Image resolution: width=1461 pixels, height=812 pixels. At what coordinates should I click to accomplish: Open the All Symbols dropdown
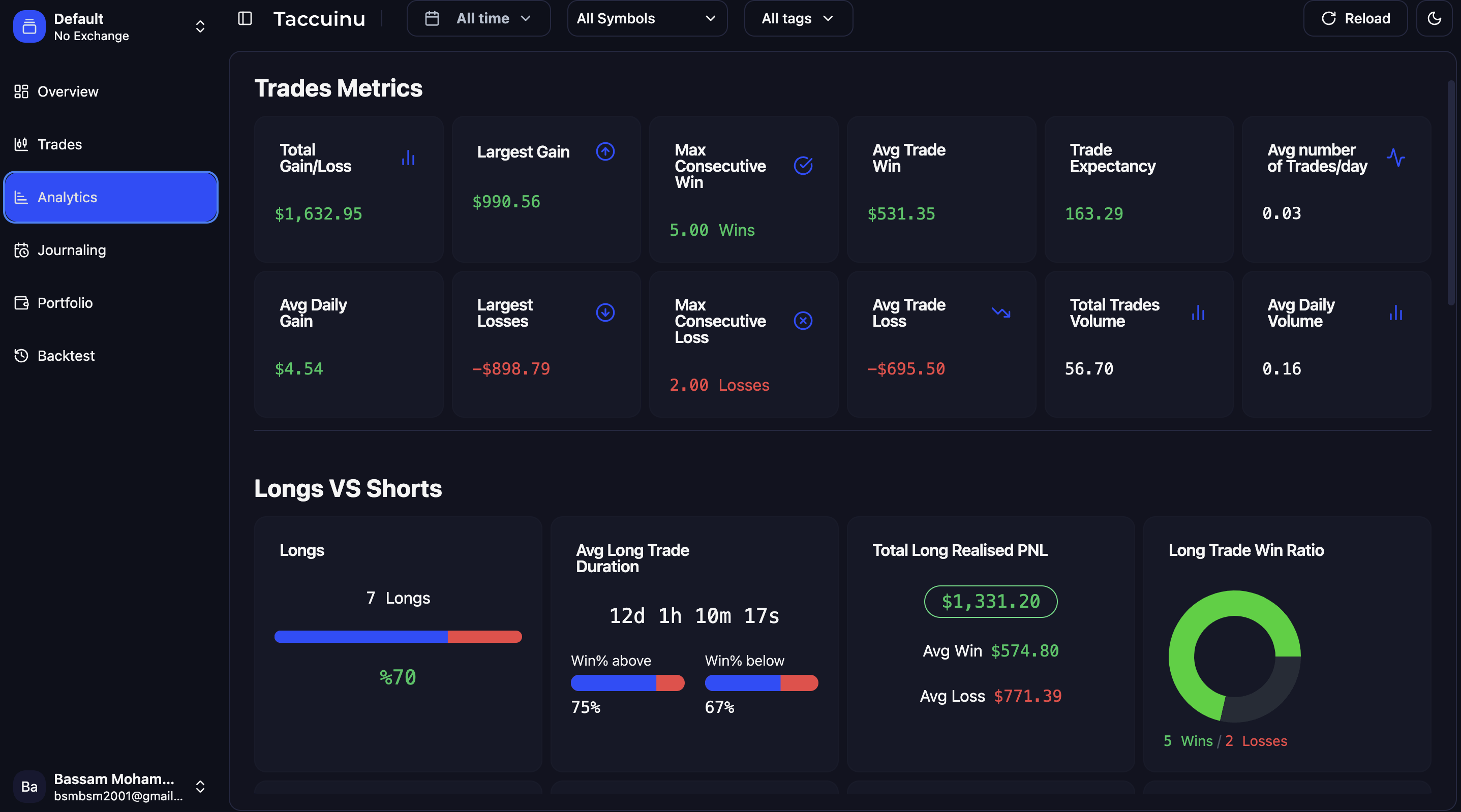tap(647, 19)
